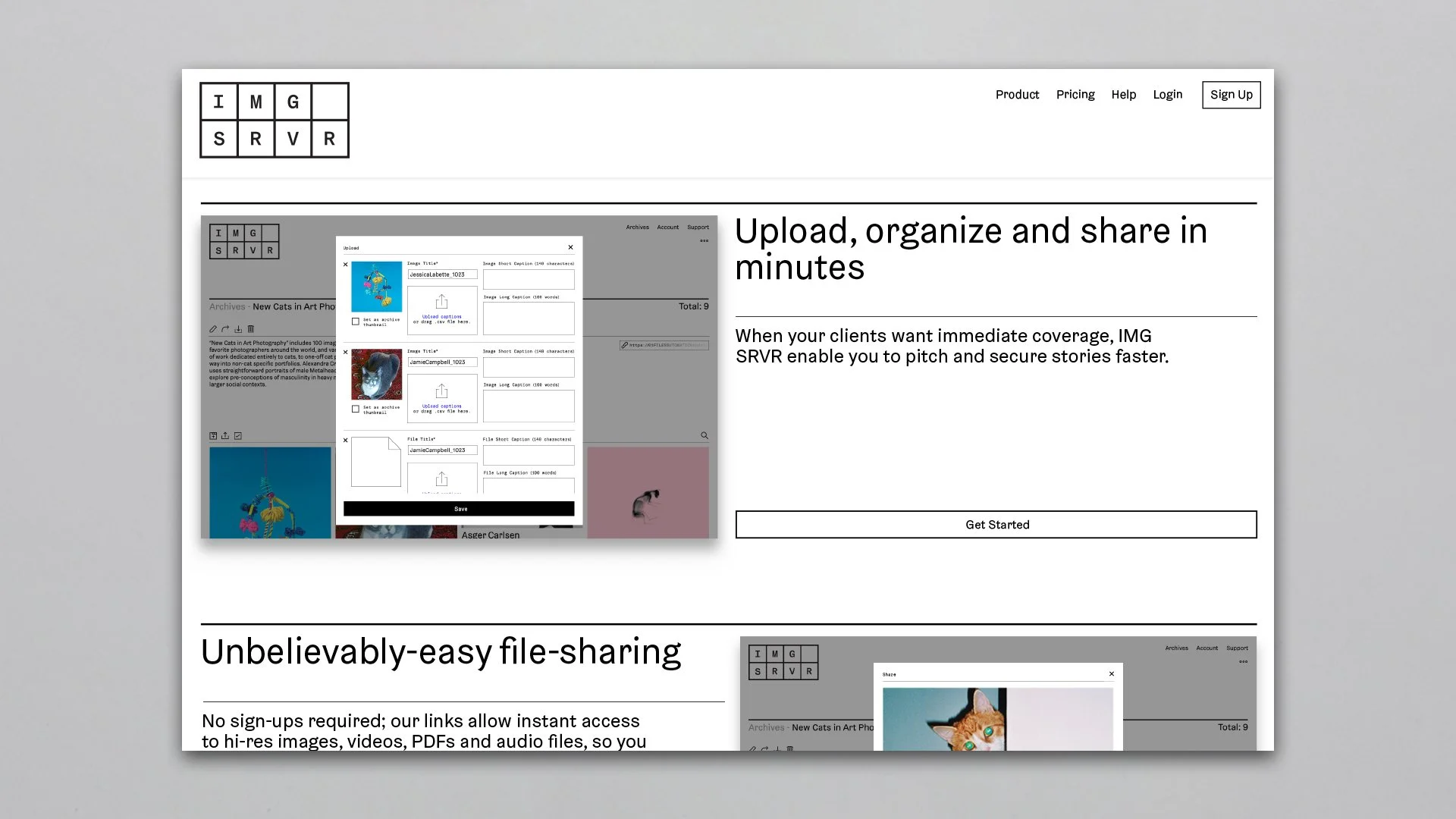Click the select-all checkmark icon above thumbnails
This screenshot has width=1456, height=819.
[238, 436]
